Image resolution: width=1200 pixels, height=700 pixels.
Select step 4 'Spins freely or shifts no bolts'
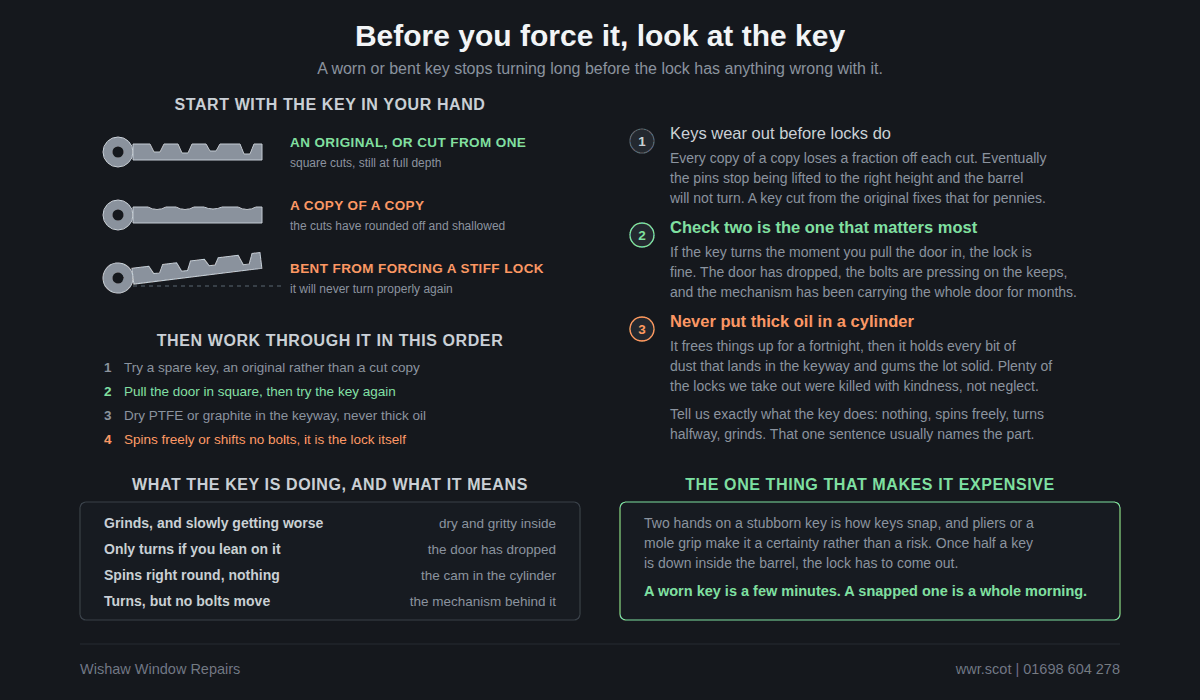pos(255,440)
